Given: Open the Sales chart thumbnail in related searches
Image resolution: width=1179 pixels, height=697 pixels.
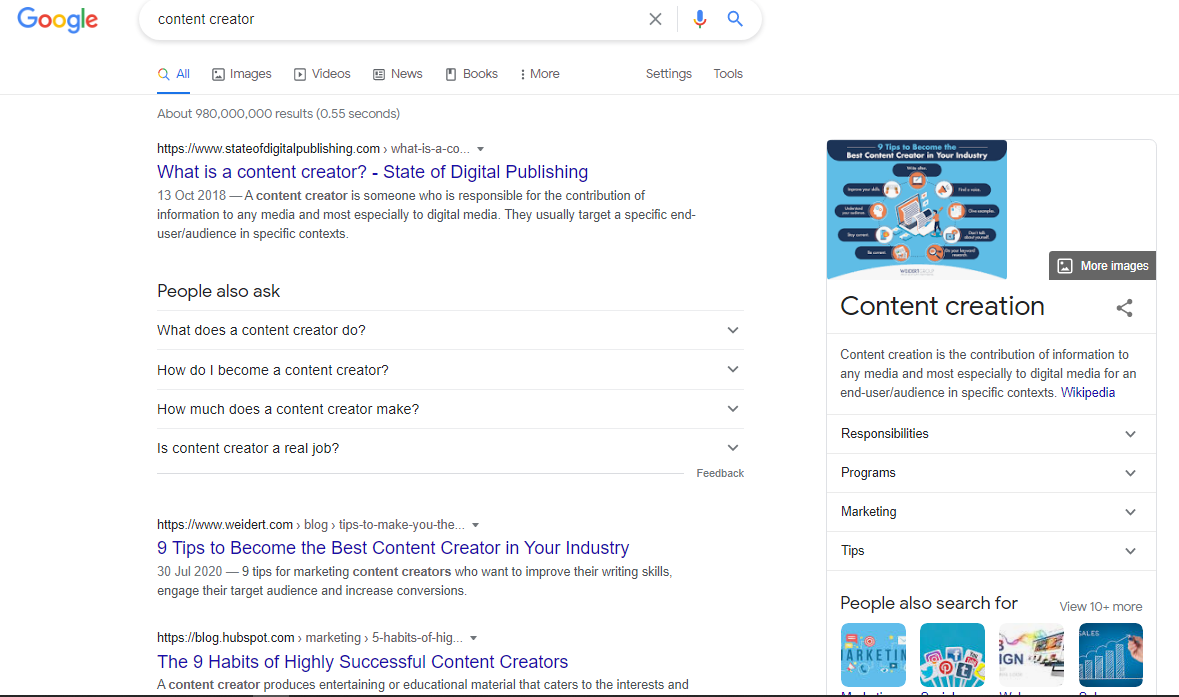Looking at the screenshot, I should 1111,655.
